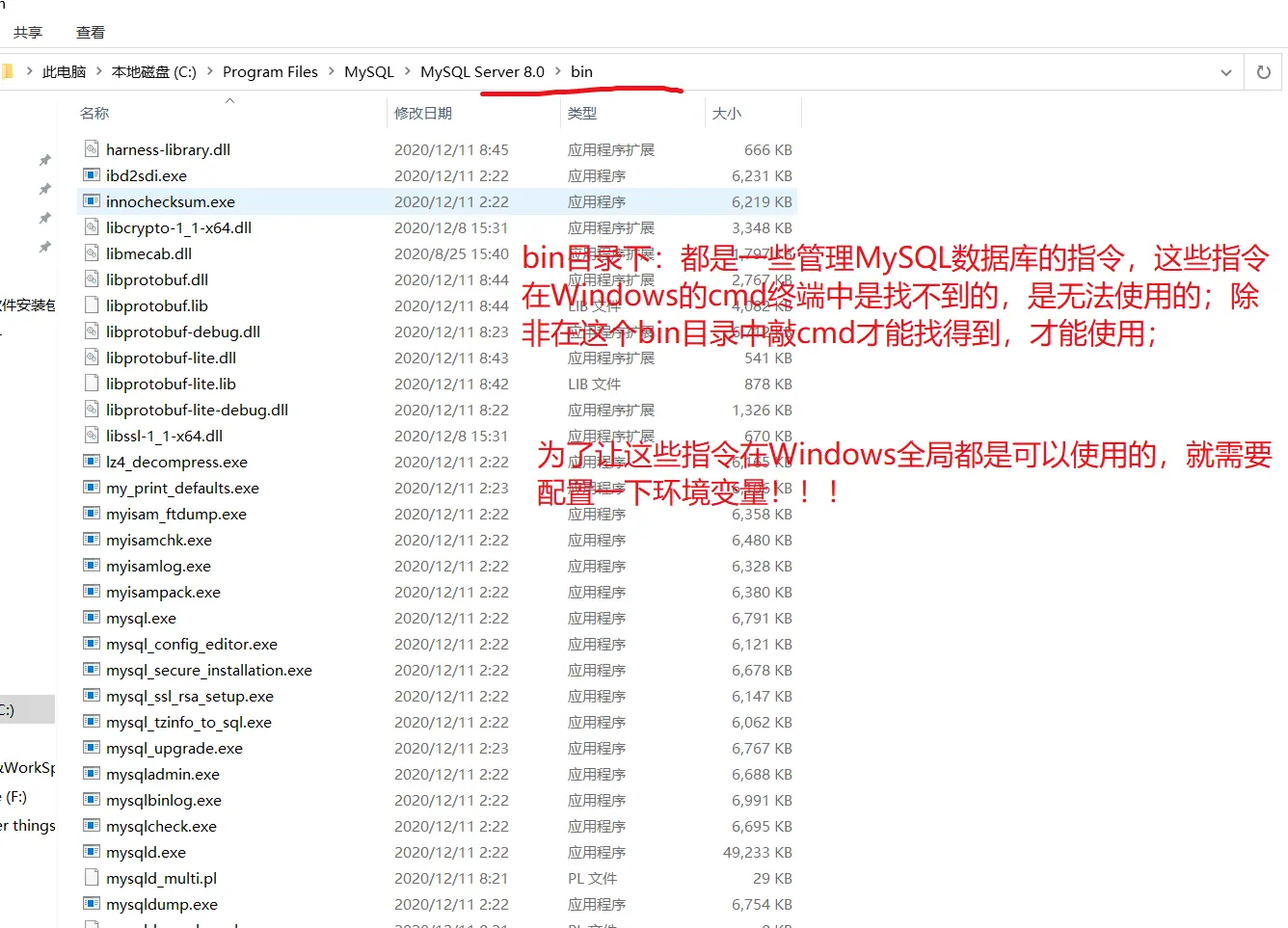
Task: Open the 共享 ribbon tab
Action: pyautogui.click(x=28, y=32)
